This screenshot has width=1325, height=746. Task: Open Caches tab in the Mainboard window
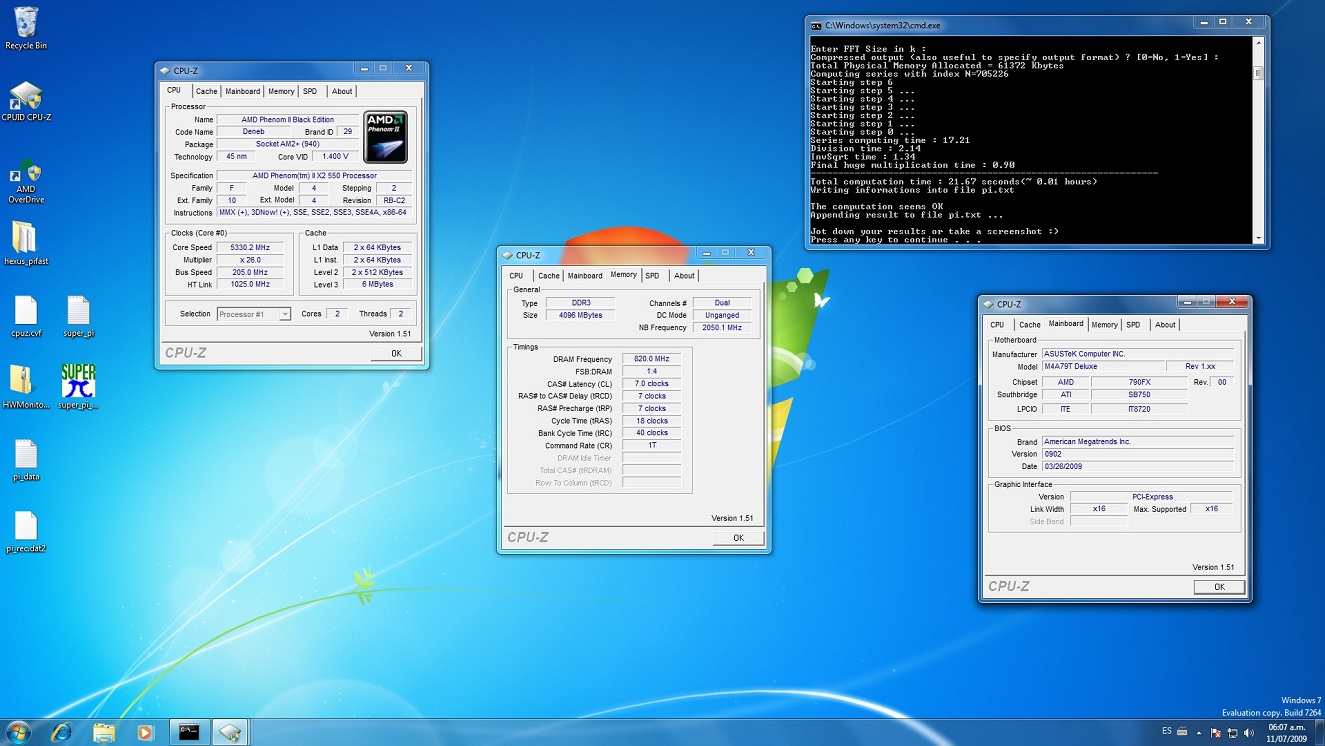pyautogui.click(x=1030, y=325)
